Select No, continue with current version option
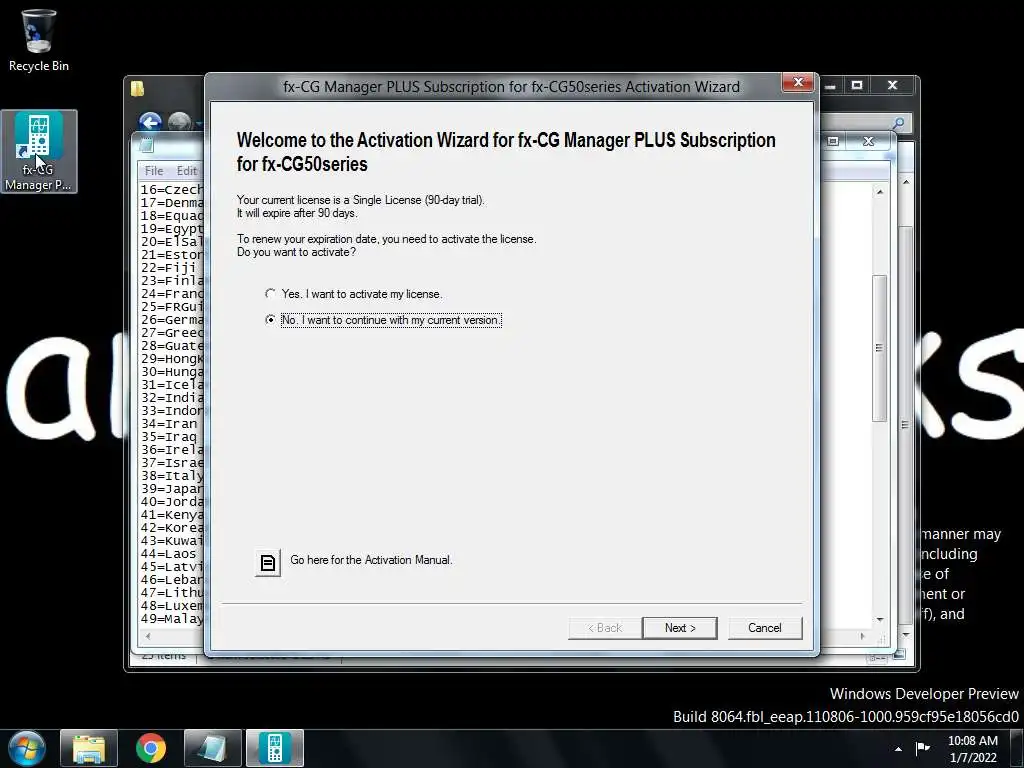The height and width of the screenshot is (768, 1024). [383, 320]
